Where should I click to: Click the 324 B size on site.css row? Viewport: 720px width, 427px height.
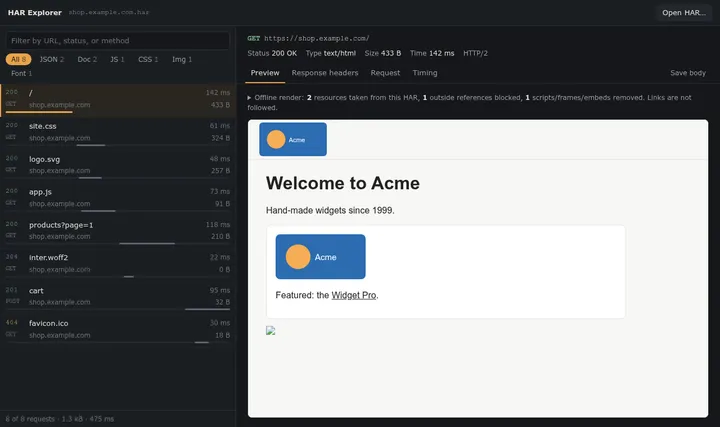pyautogui.click(x=220, y=138)
